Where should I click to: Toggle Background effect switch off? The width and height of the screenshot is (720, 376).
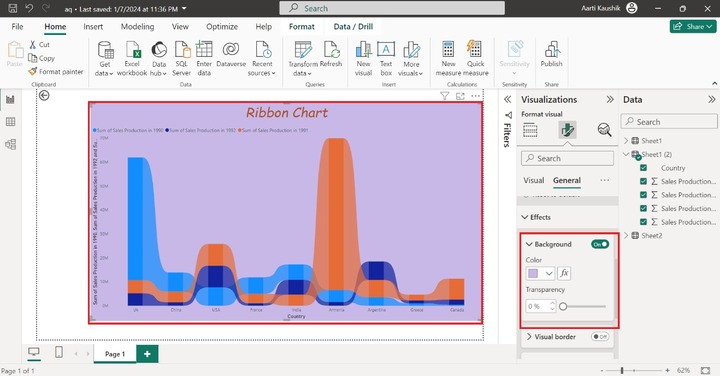600,244
